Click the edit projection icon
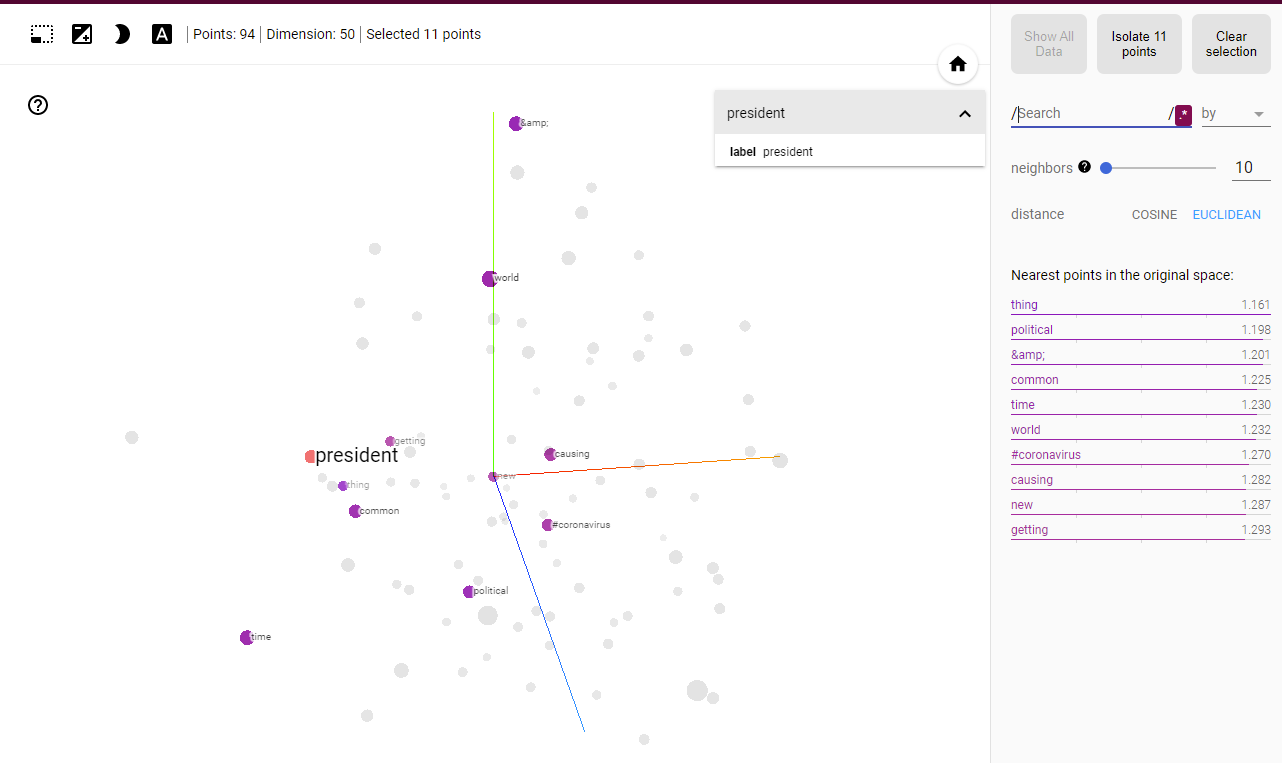 [82, 34]
